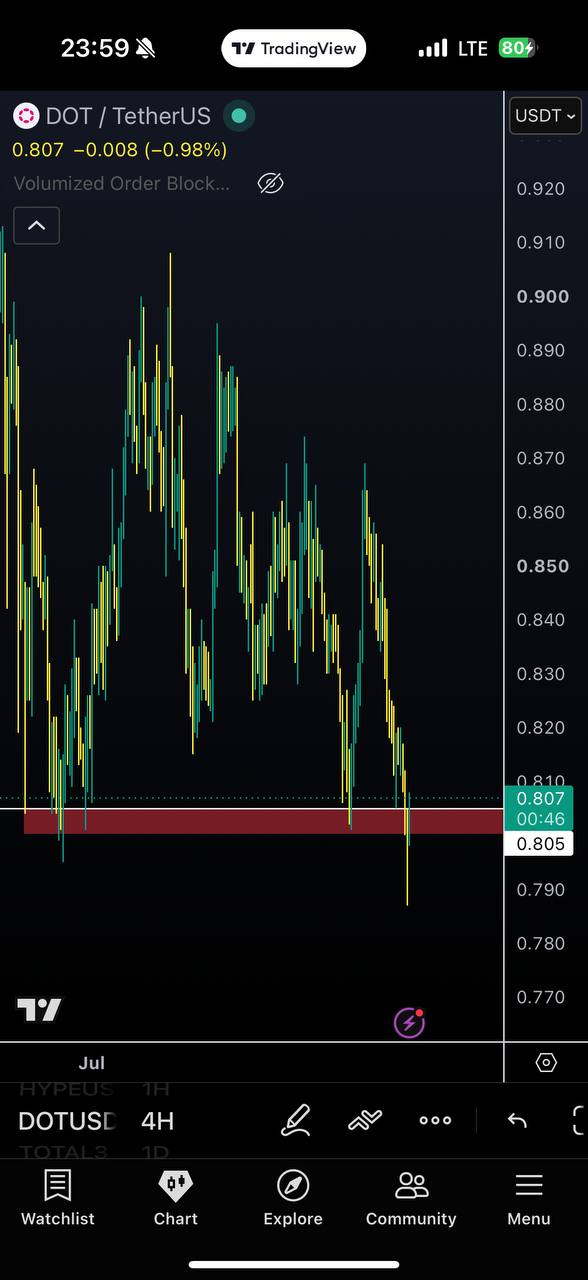Screen dimensions: 588x1280
Task: Tap the purple lightning flash icon
Action: pyautogui.click(x=409, y=1022)
